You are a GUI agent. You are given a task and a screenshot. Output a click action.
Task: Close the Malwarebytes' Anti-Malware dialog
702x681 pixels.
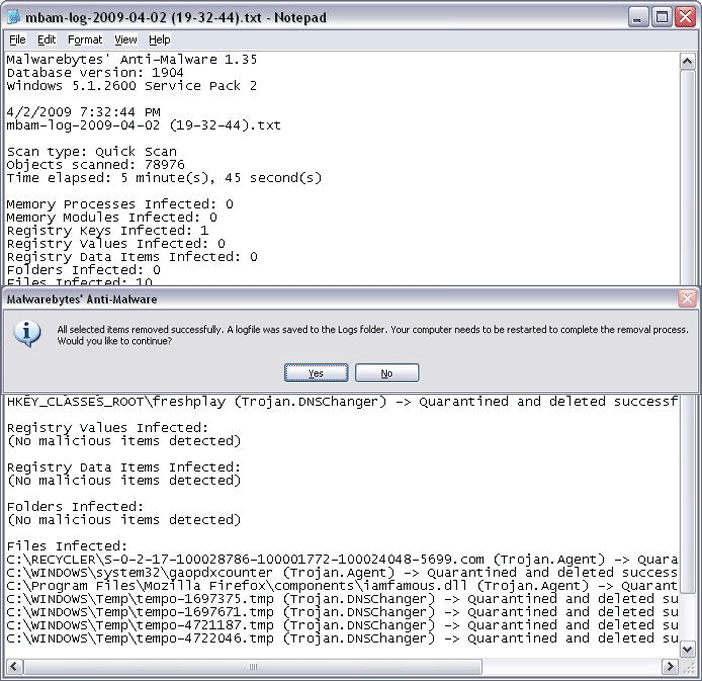pos(687,299)
